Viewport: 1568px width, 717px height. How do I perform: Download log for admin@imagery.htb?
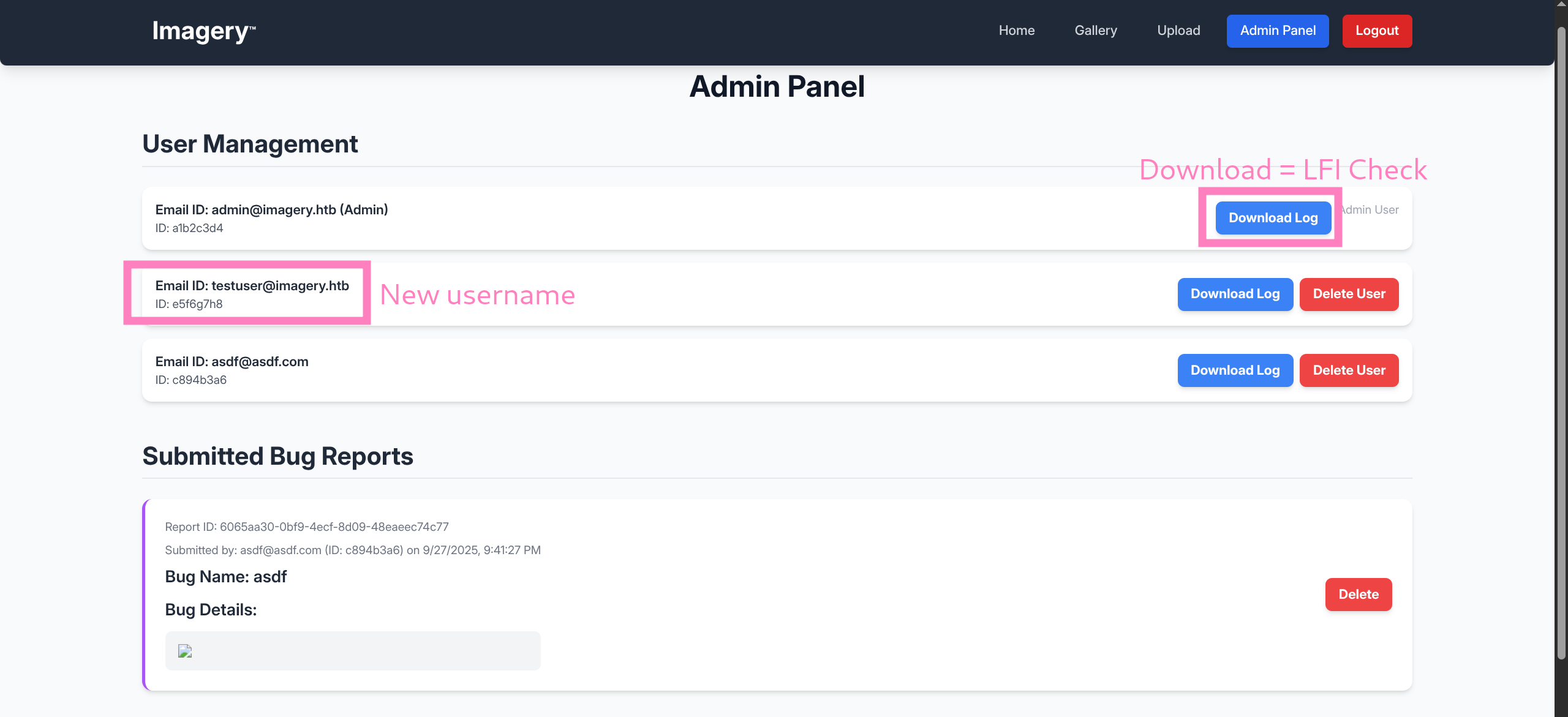click(1273, 218)
